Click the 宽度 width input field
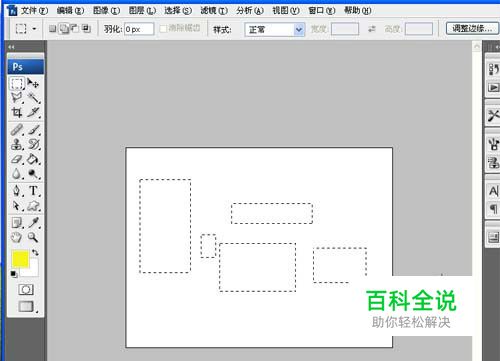This screenshot has width=500, height=361. (x=345, y=29)
